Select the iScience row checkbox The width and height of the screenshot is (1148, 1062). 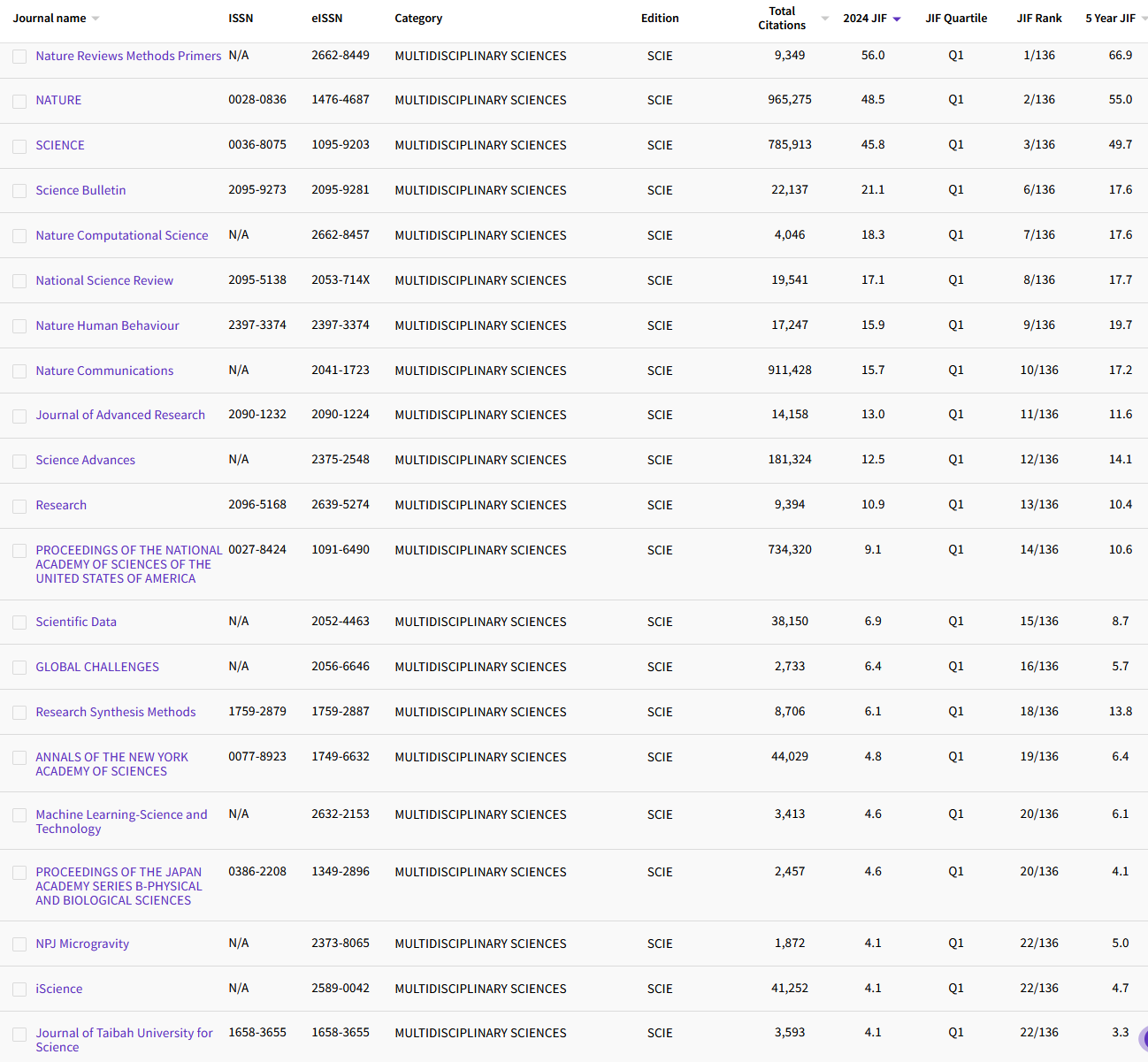[x=19, y=989]
